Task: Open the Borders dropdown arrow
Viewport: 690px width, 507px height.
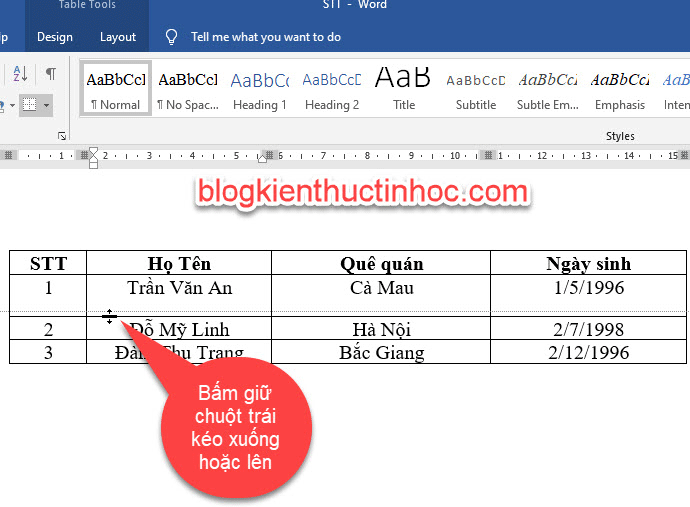Action: [46, 105]
